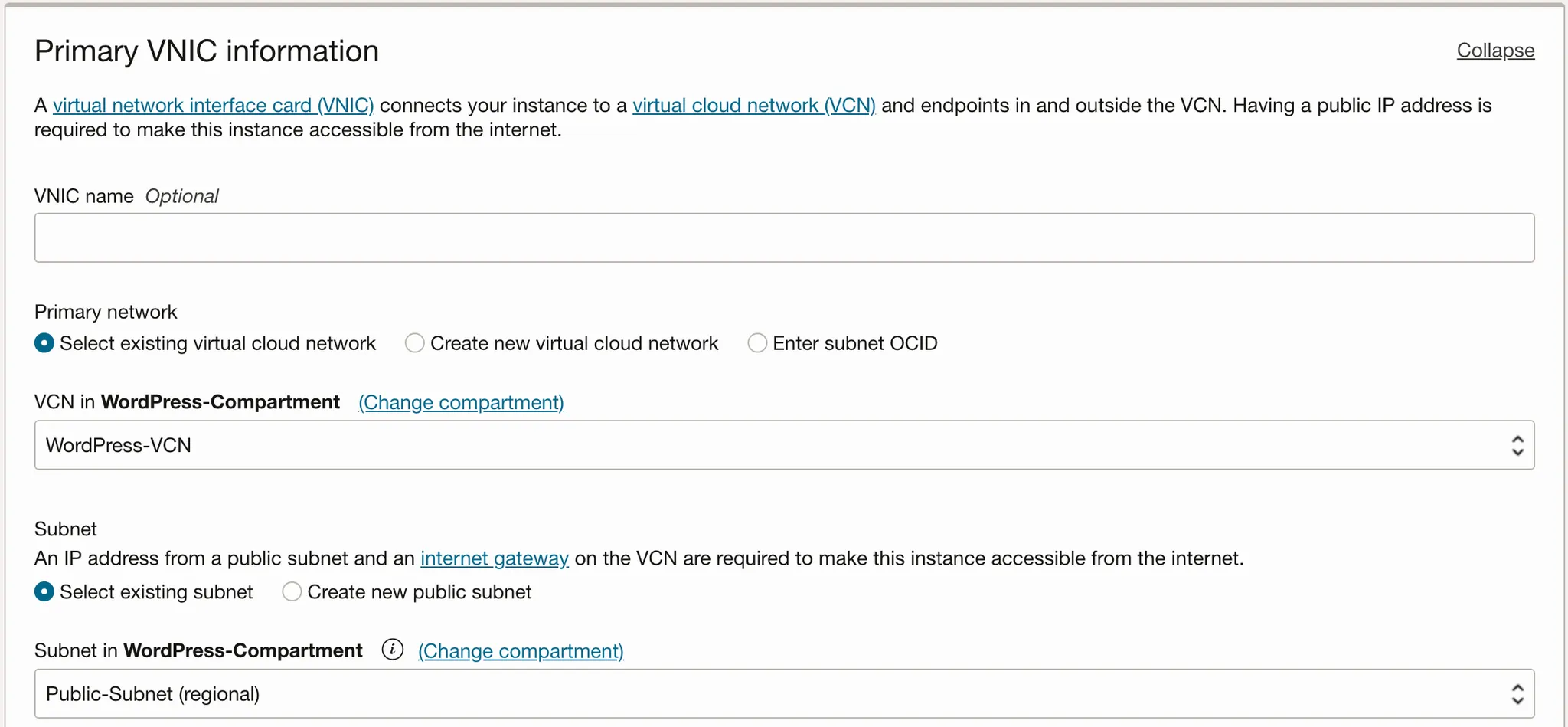The image size is (1568, 727).
Task: Open the virtual network interface card (VNIC) link
Action: click(213, 106)
